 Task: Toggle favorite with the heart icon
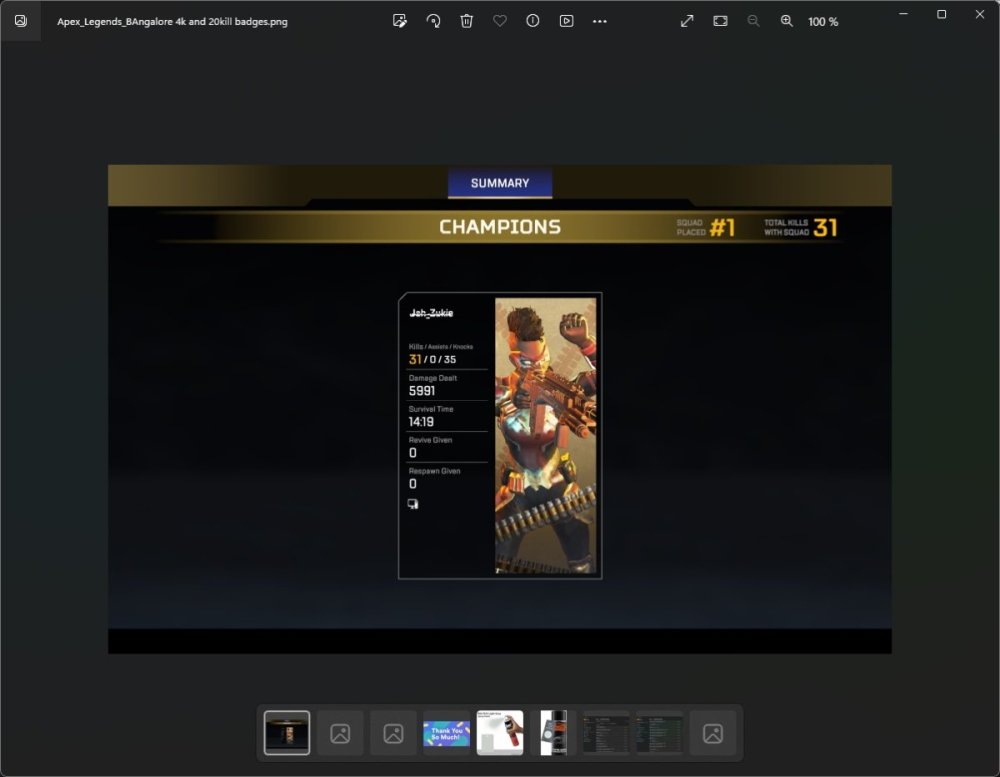coord(500,21)
